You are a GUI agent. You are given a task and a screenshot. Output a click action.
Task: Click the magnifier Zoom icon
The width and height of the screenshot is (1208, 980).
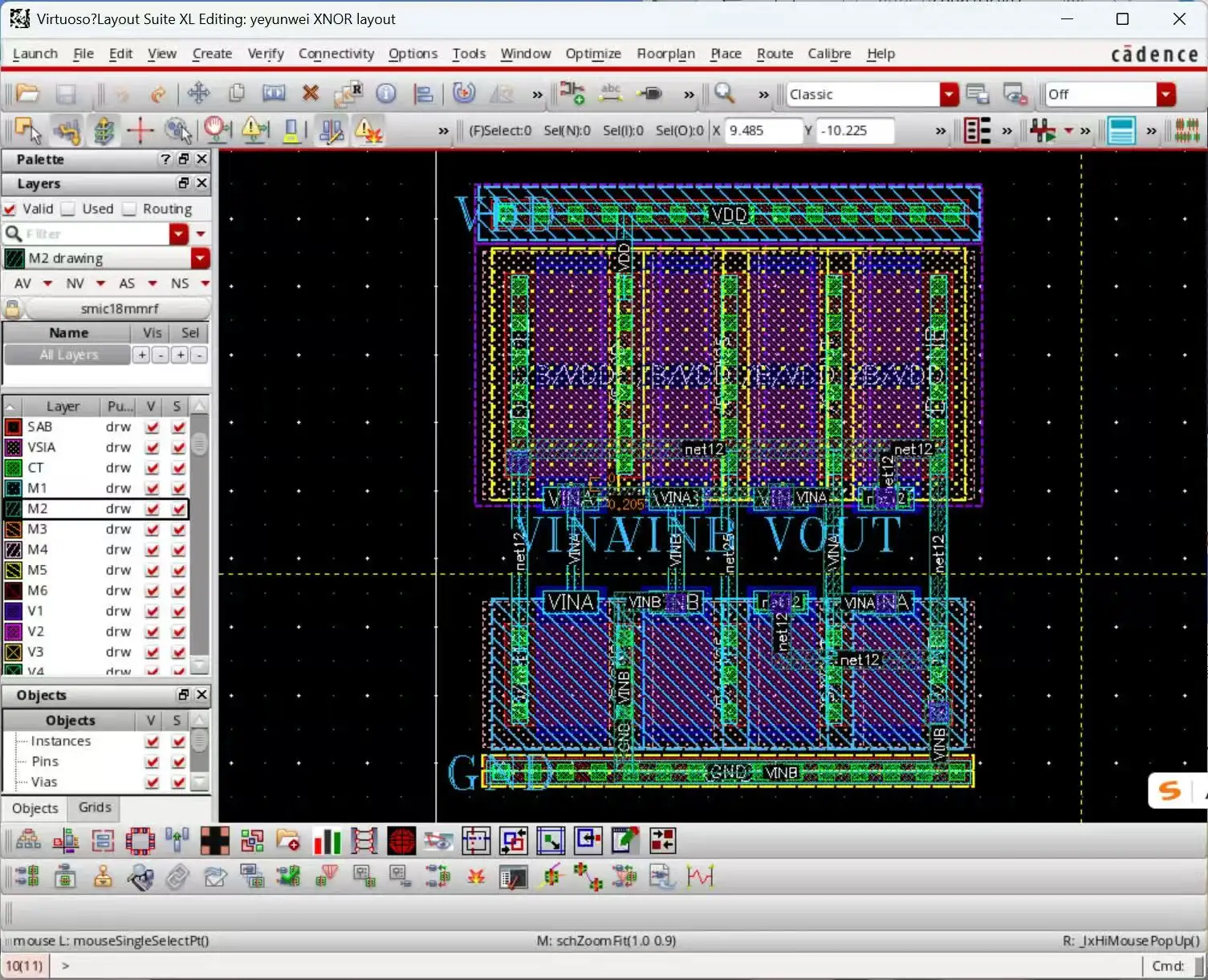(x=725, y=93)
